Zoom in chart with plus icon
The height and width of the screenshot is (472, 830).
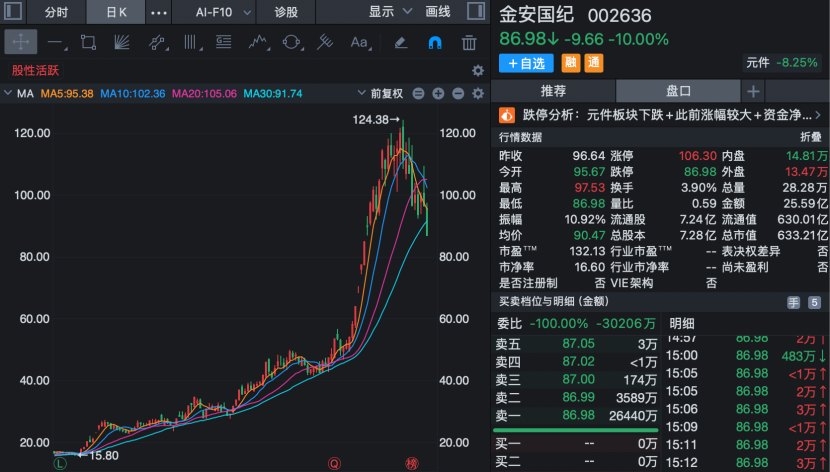point(438,94)
